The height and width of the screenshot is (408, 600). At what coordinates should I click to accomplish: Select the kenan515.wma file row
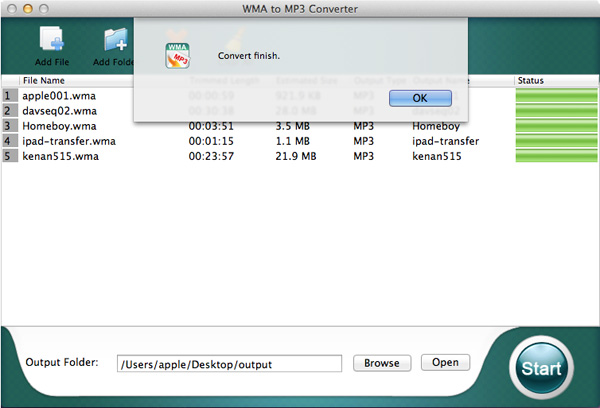coord(59,156)
